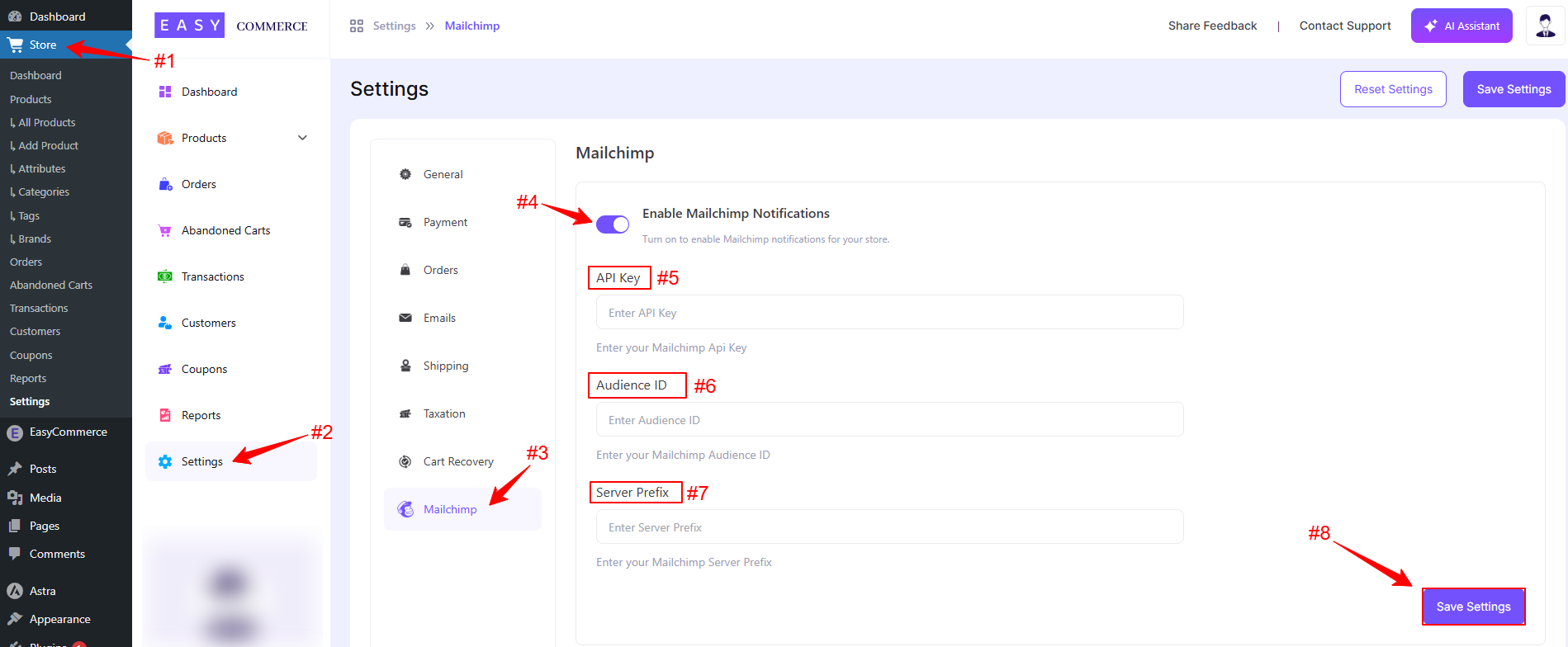The height and width of the screenshot is (647, 1568).
Task: Click the WordPress Dashboard gauge icon
Action: tap(15, 17)
